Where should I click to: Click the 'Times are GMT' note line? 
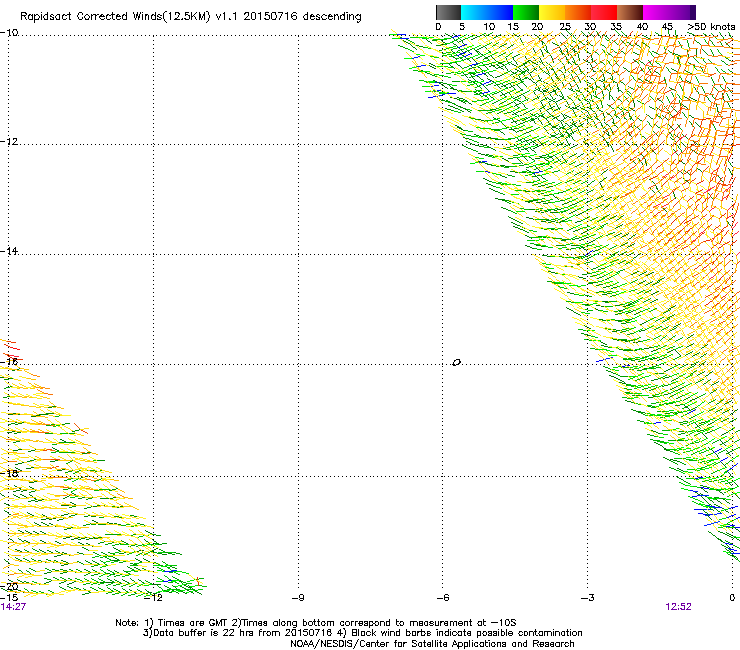tap(315, 623)
